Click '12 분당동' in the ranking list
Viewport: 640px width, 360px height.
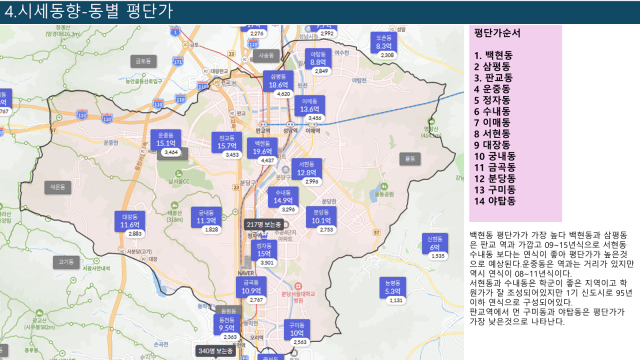495,178
